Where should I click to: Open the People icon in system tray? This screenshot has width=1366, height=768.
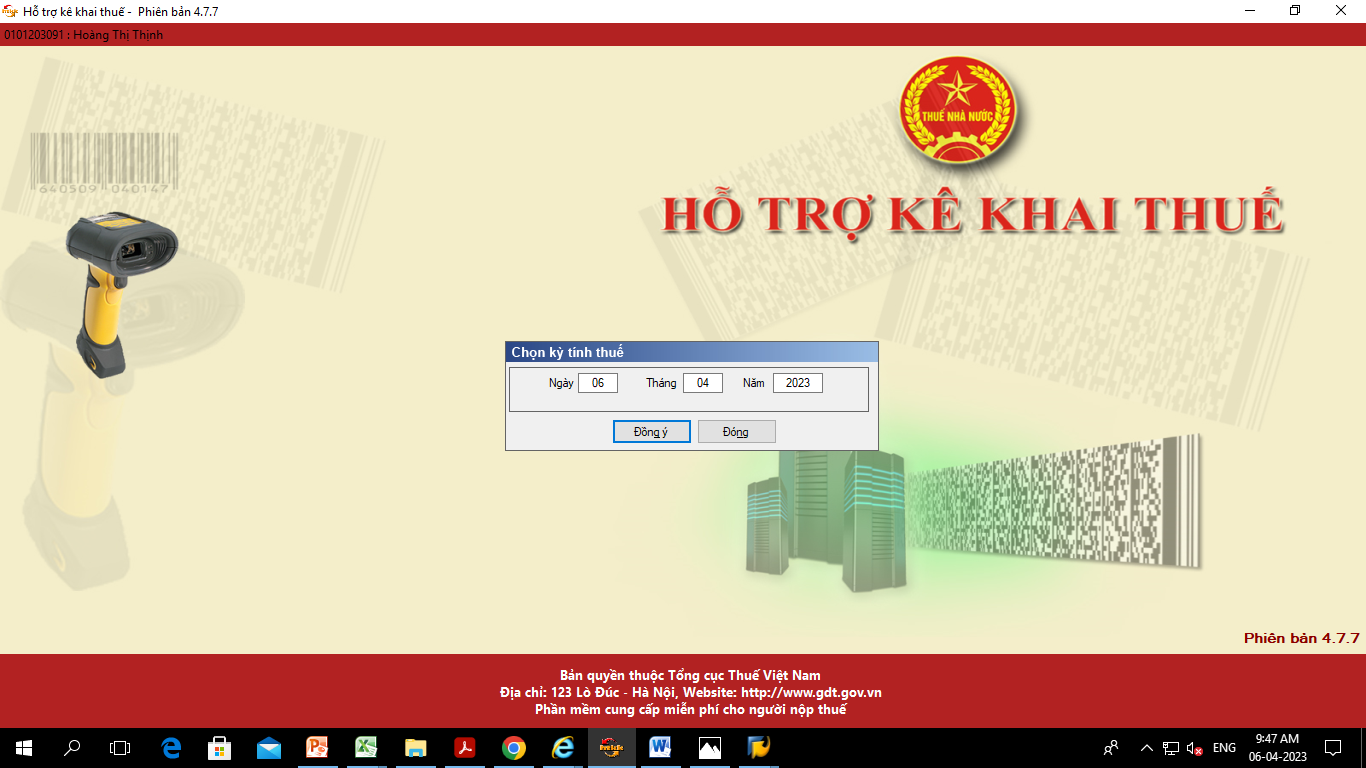[1111, 747]
